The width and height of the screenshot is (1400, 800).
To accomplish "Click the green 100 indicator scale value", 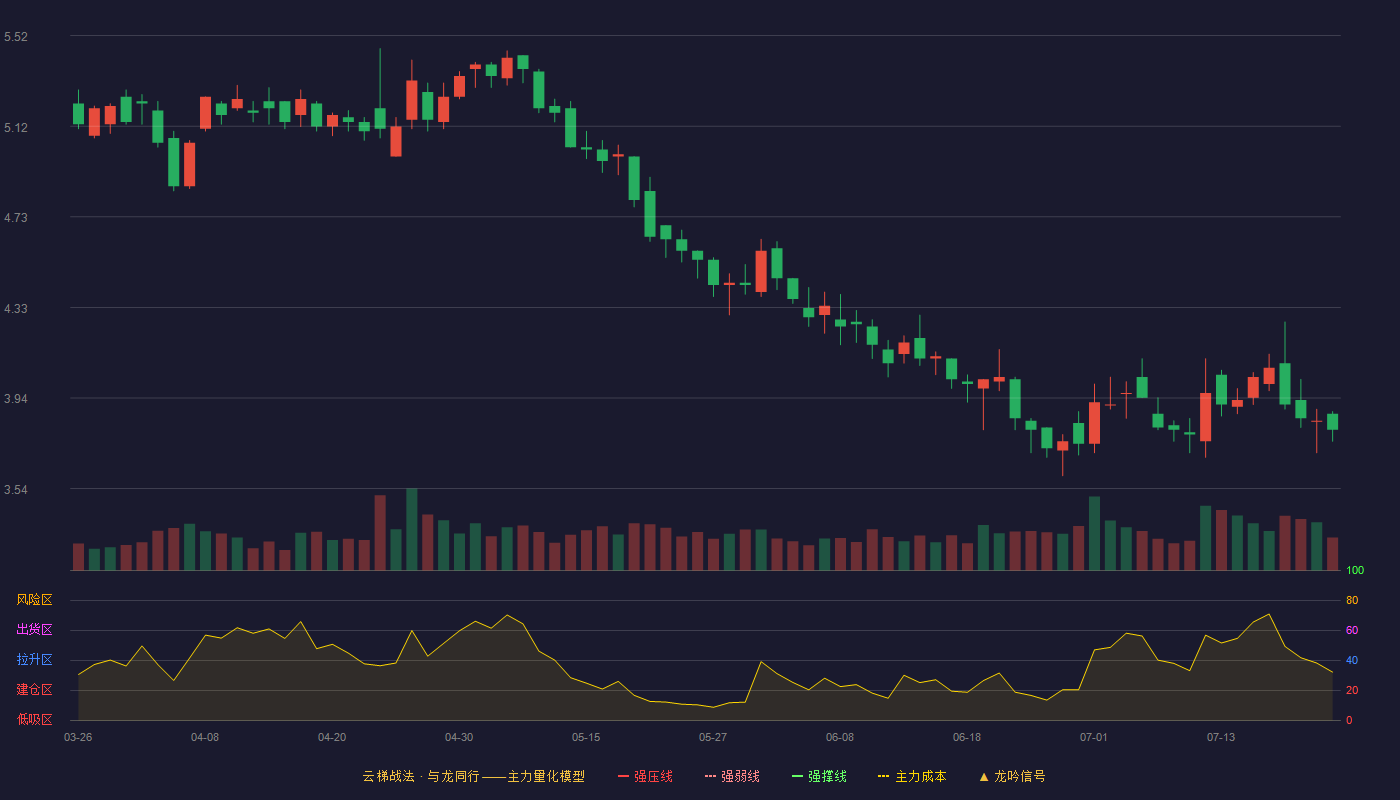I will tap(1355, 571).
